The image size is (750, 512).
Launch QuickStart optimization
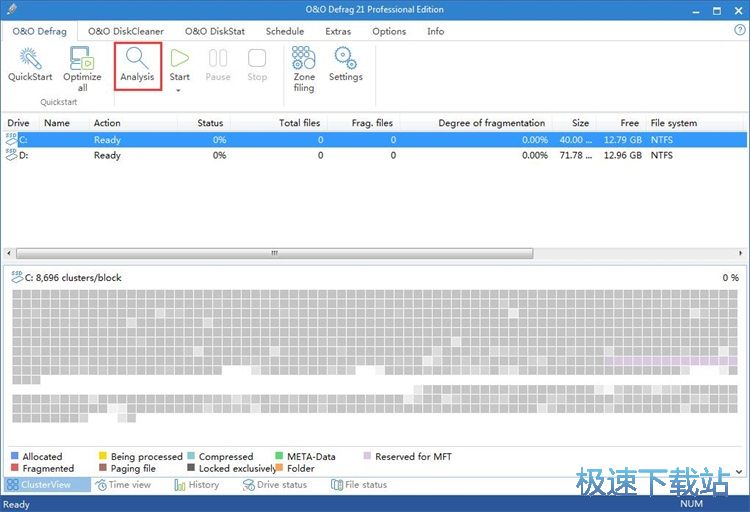click(30, 65)
